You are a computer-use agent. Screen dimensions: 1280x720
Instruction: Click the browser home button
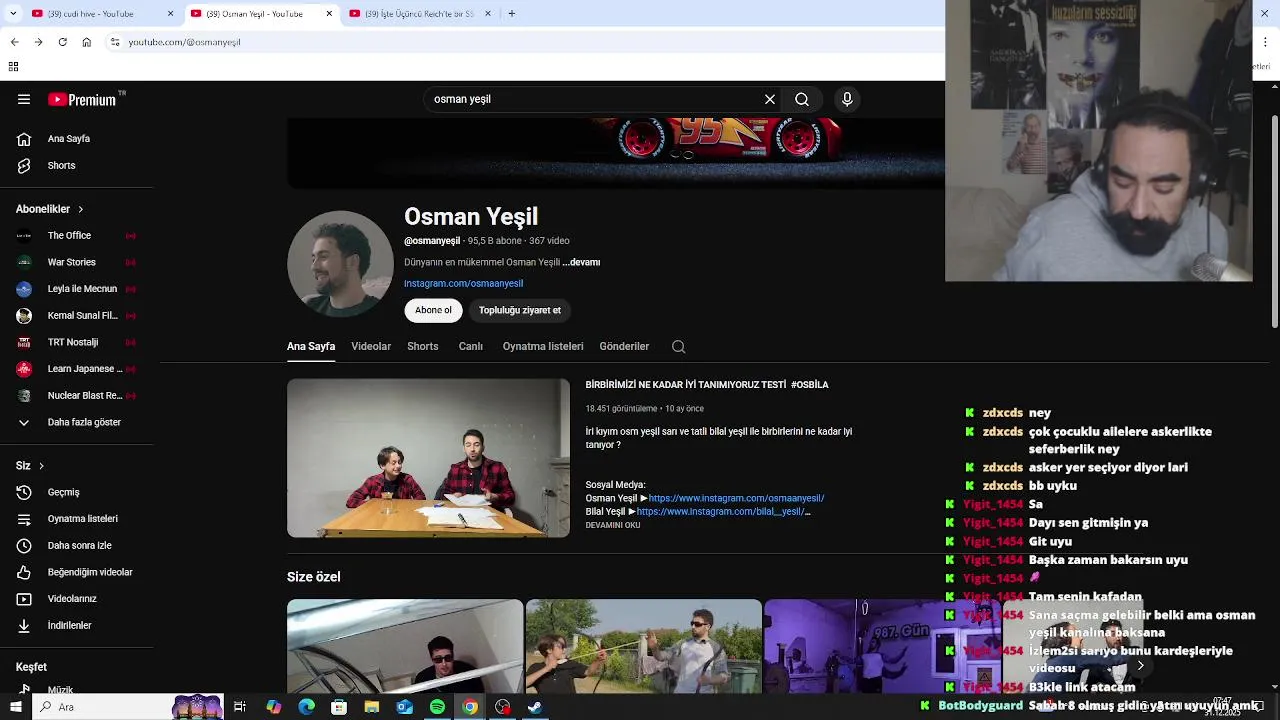tap(87, 42)
